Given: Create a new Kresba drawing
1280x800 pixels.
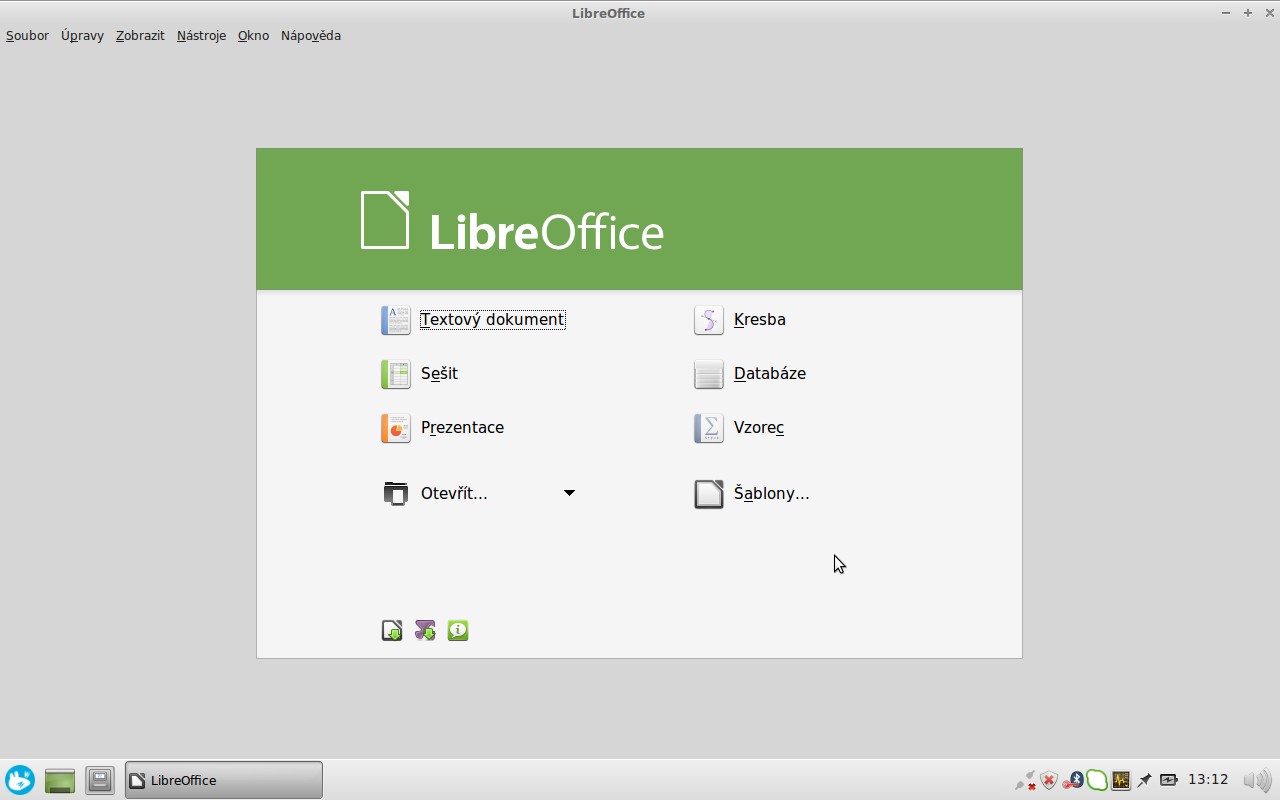Looking at the screenshot, I should 740,320.
